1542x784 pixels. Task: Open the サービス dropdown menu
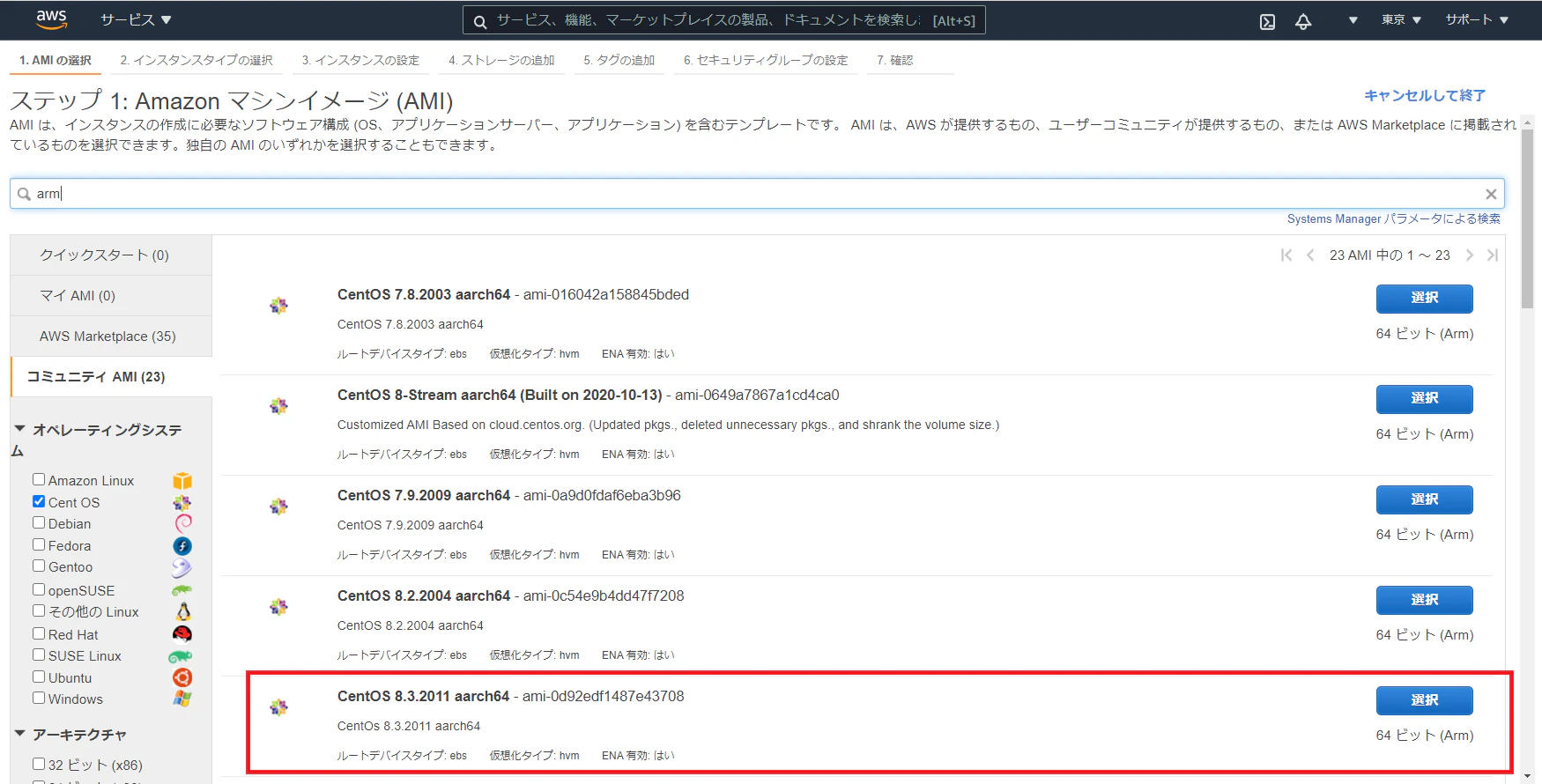136,19
